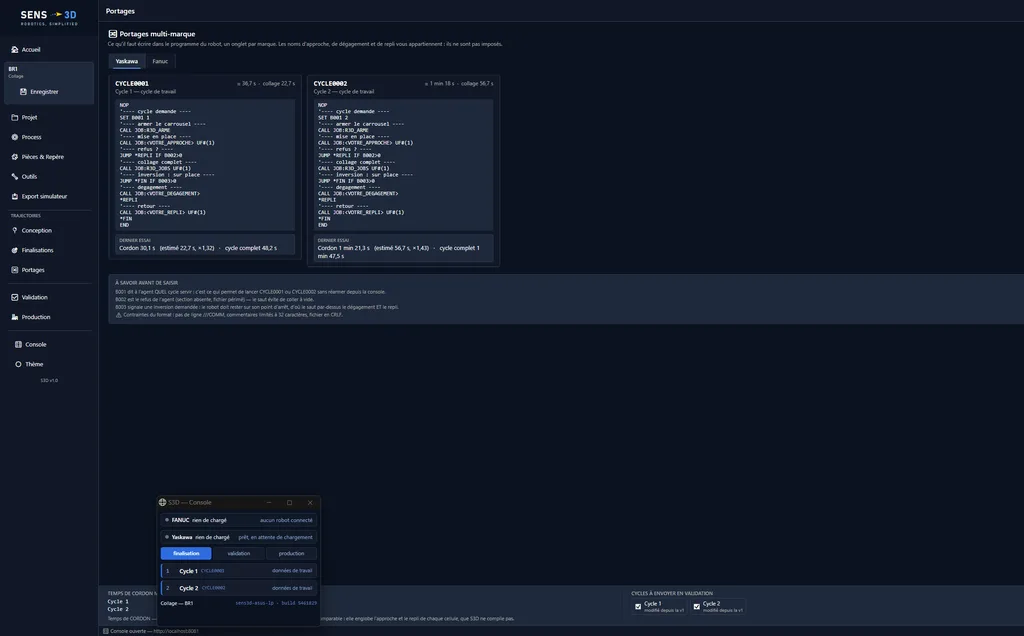
Task: Select the validation tab in the Console window
Action: [238, 554]
